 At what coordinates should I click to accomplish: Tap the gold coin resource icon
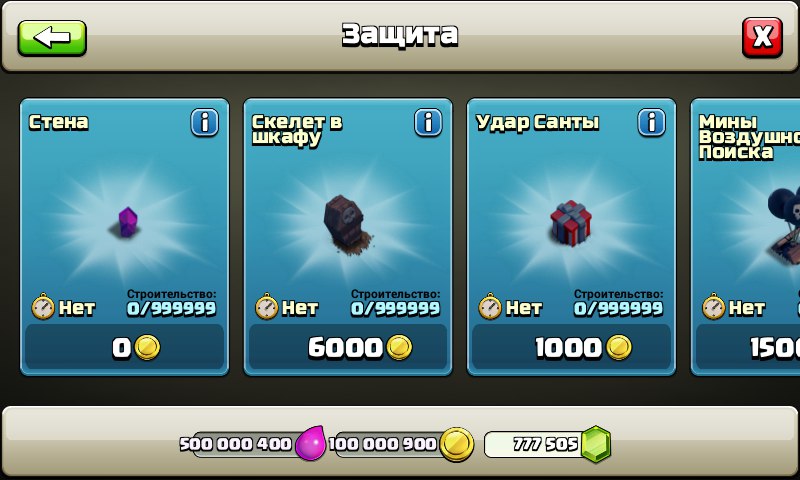457,444
